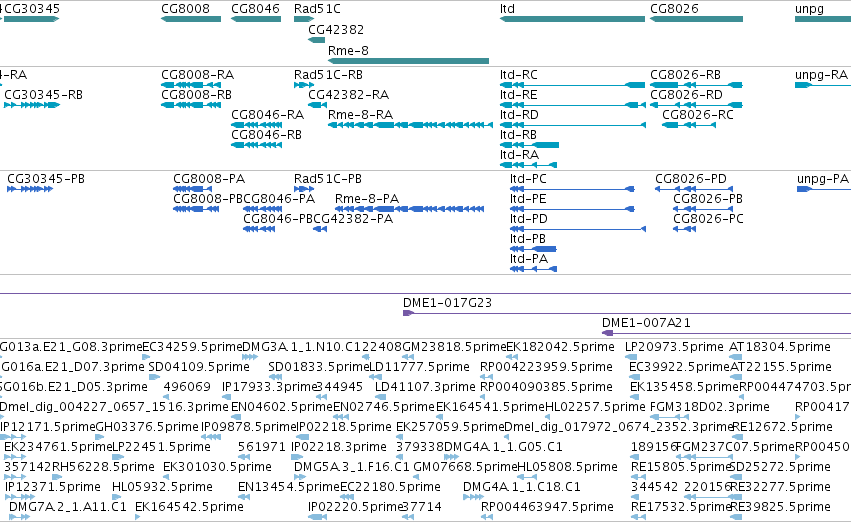Image resolution: width=851 pixels, height=522 pixels.
Task: Select the 'RE17532.5prime' EST label
Action: click(x=681, y=508)
